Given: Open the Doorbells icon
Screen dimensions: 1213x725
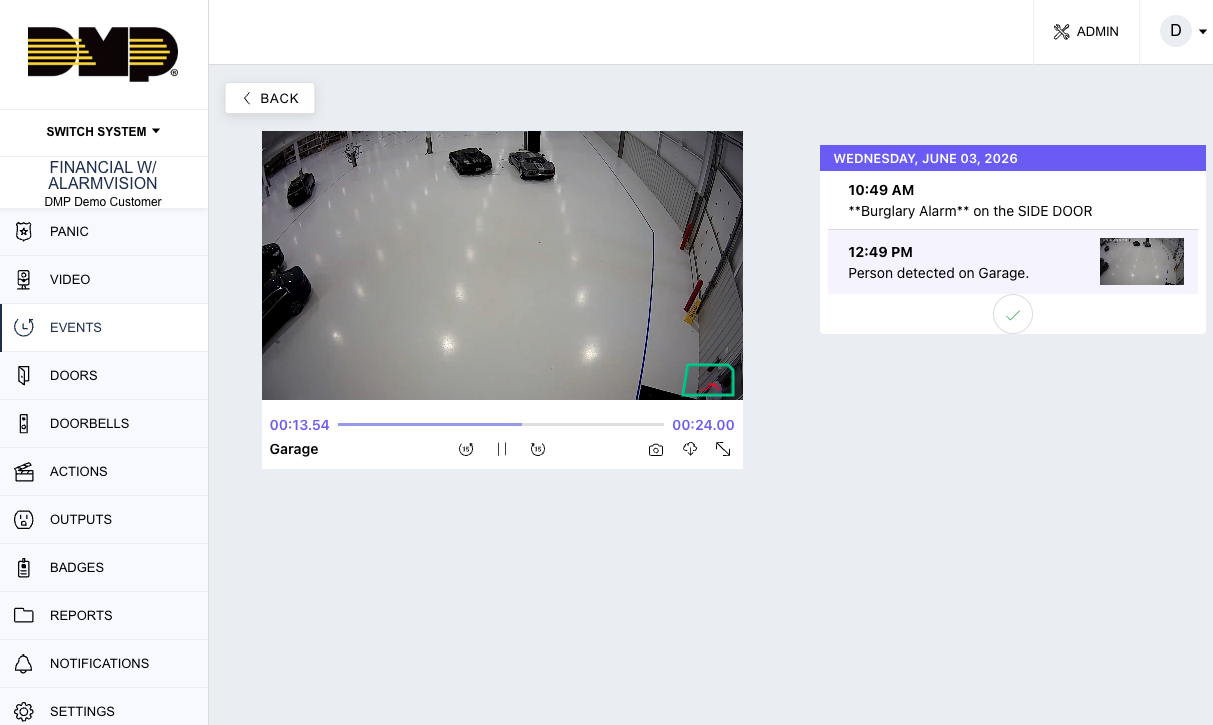Looking at the screenshot, I should coord(24,423).
